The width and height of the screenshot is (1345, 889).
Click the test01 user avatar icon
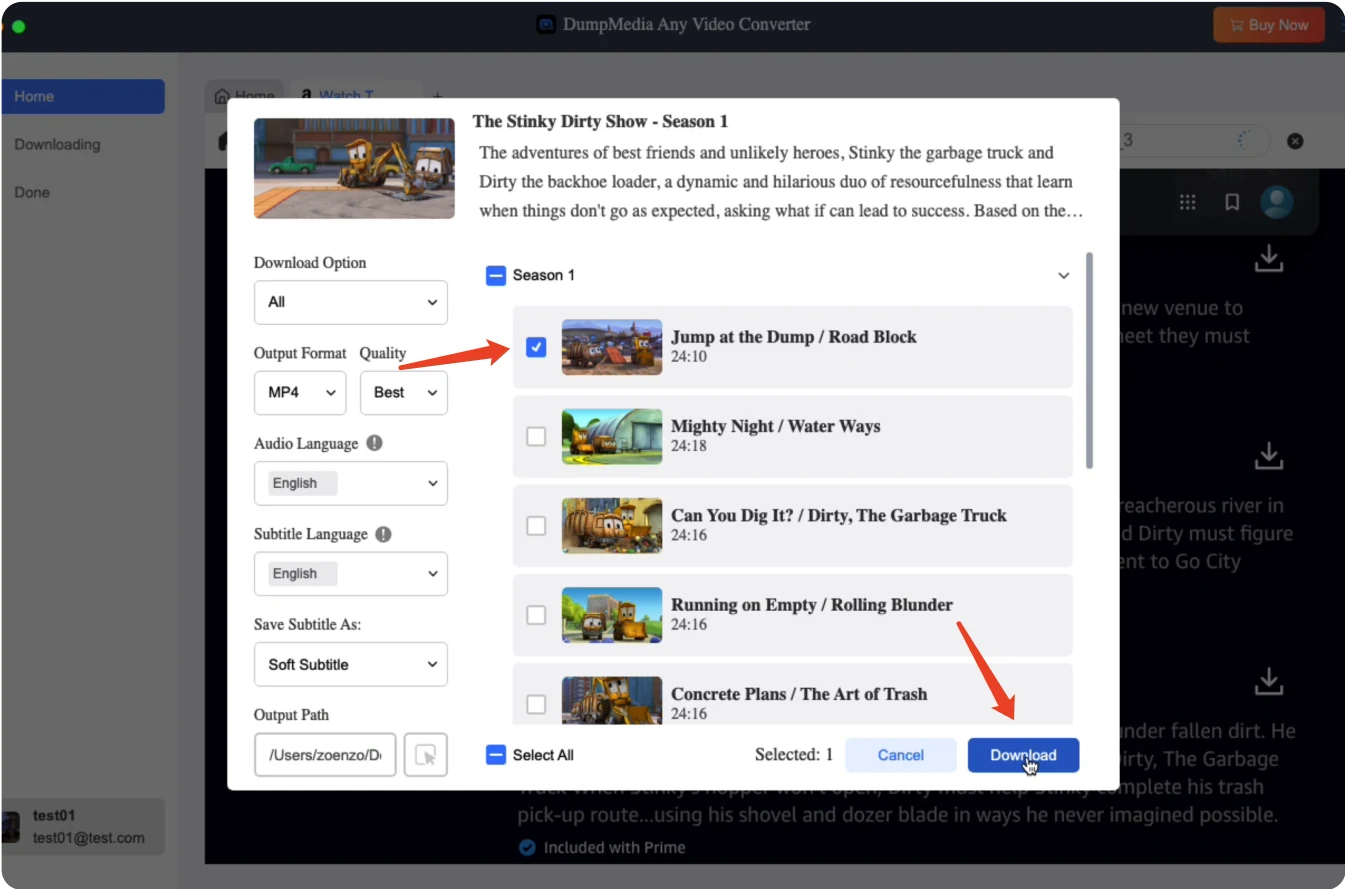tap(11, 826)
